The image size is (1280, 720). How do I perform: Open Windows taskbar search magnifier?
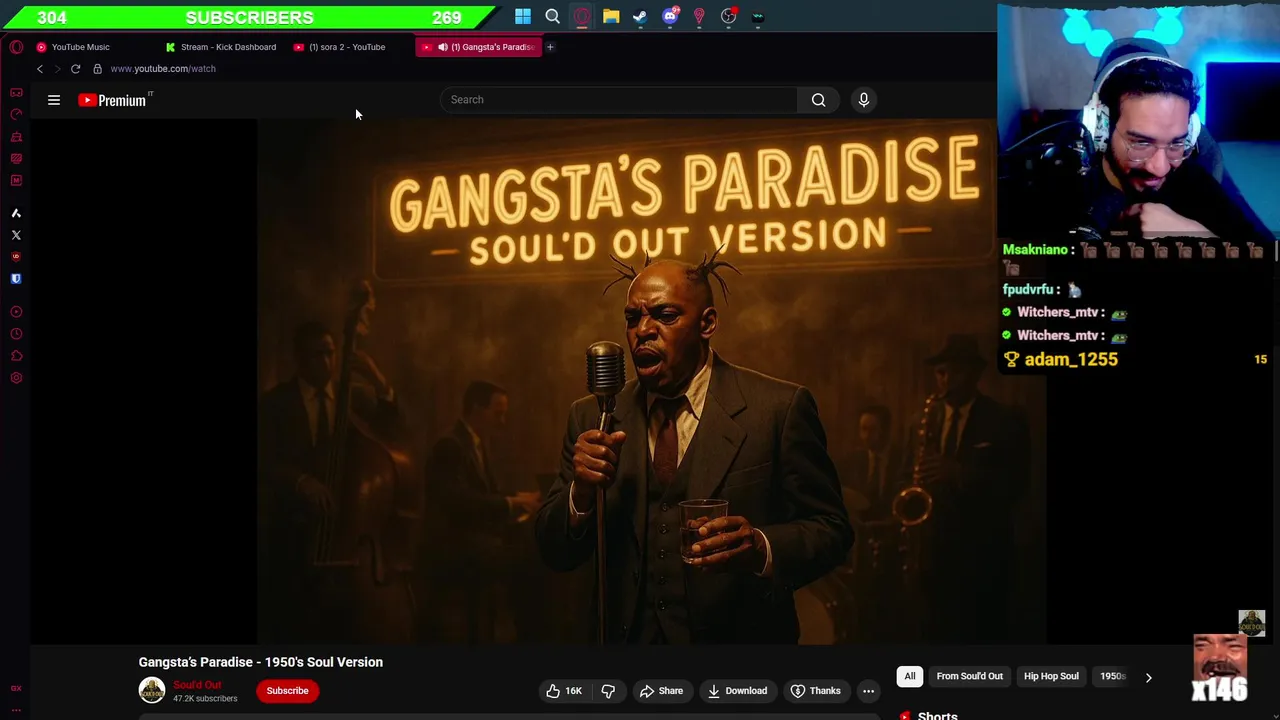click(552, 16)
